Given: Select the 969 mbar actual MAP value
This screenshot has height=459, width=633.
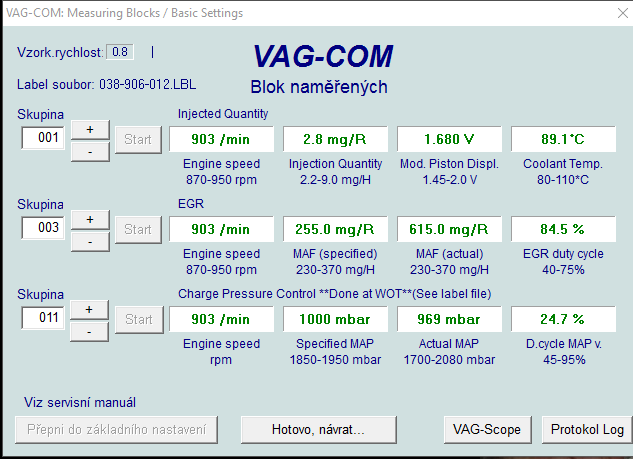Looking at the screenshot, I should click(449, 319).
